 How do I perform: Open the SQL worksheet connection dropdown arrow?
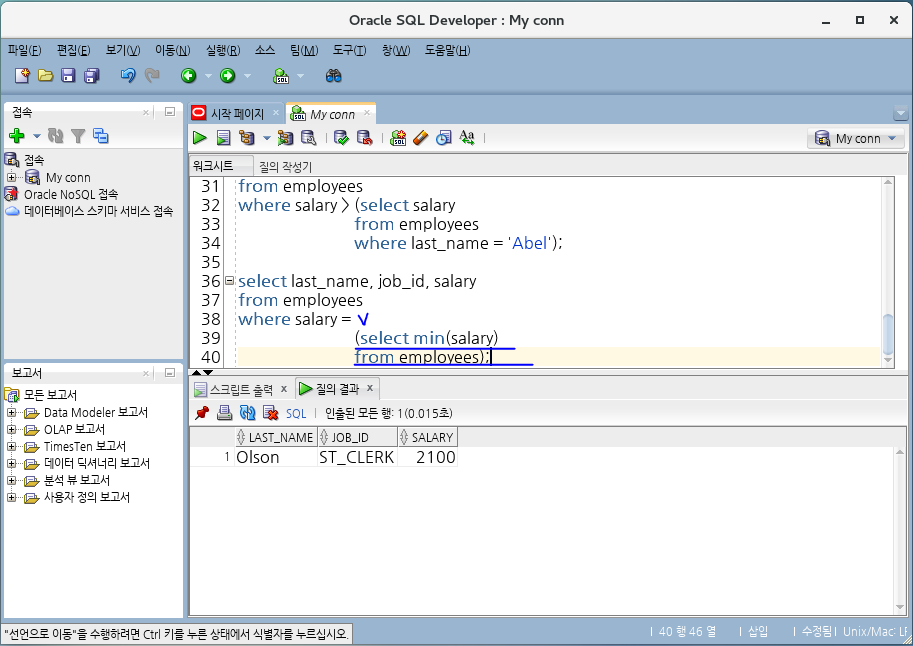click(x=300, y=76)
